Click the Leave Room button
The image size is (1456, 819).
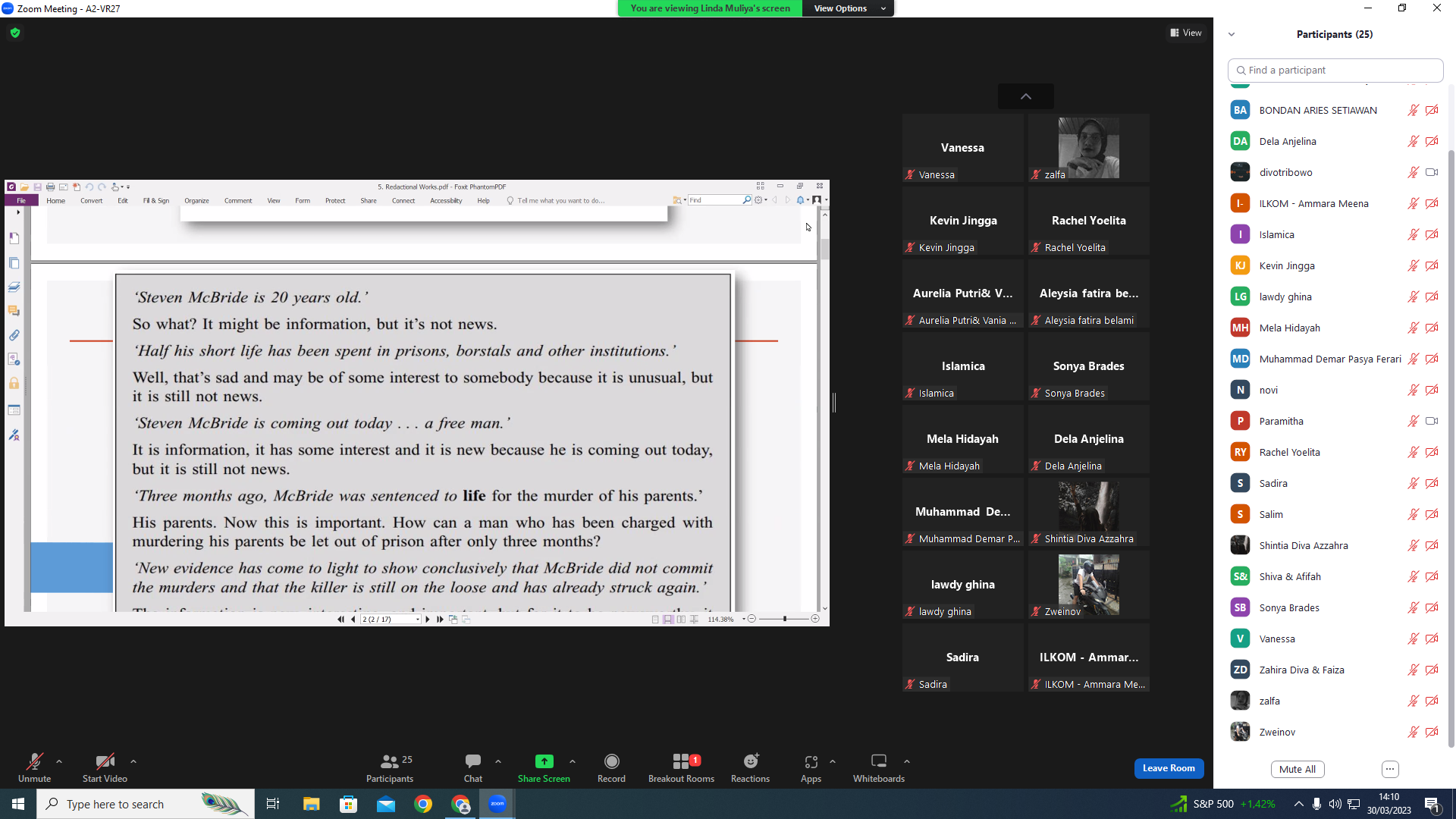click(1169, 768)
